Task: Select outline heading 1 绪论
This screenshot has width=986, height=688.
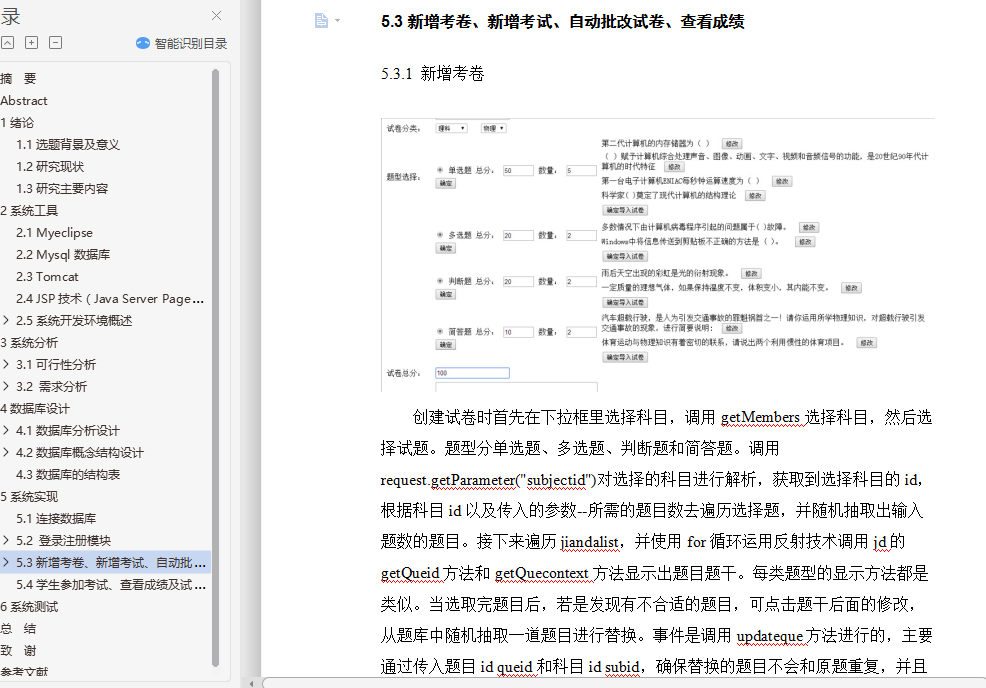Action: [17, 123]
